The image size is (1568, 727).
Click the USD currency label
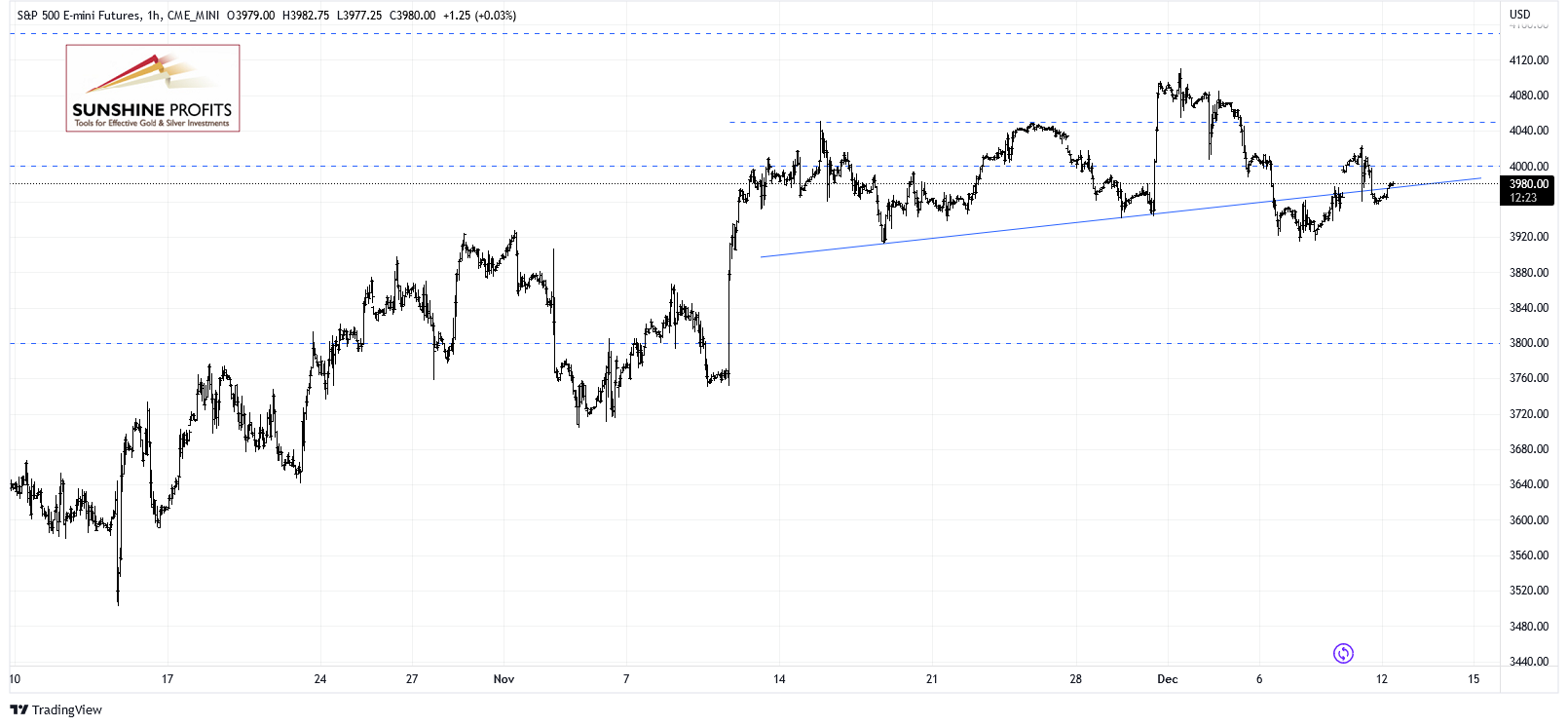coord(1520,15)
